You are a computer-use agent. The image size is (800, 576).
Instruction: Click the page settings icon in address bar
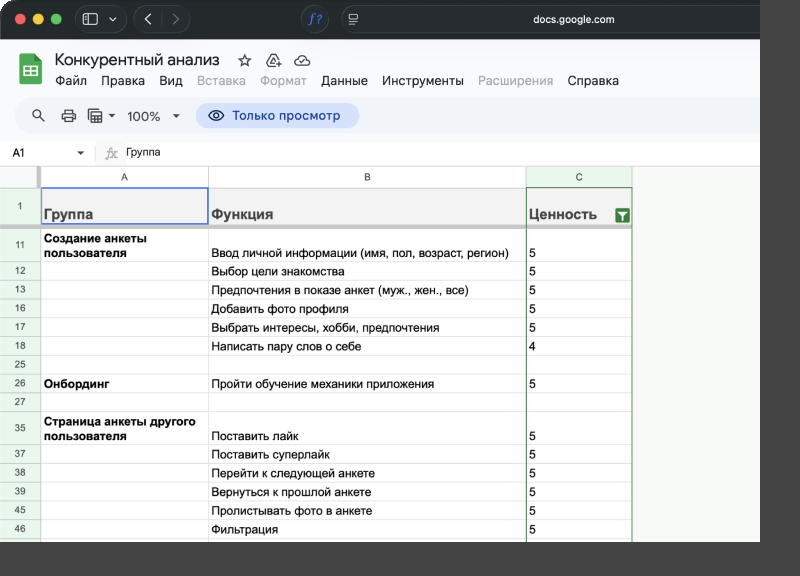[x=353, y=19]
